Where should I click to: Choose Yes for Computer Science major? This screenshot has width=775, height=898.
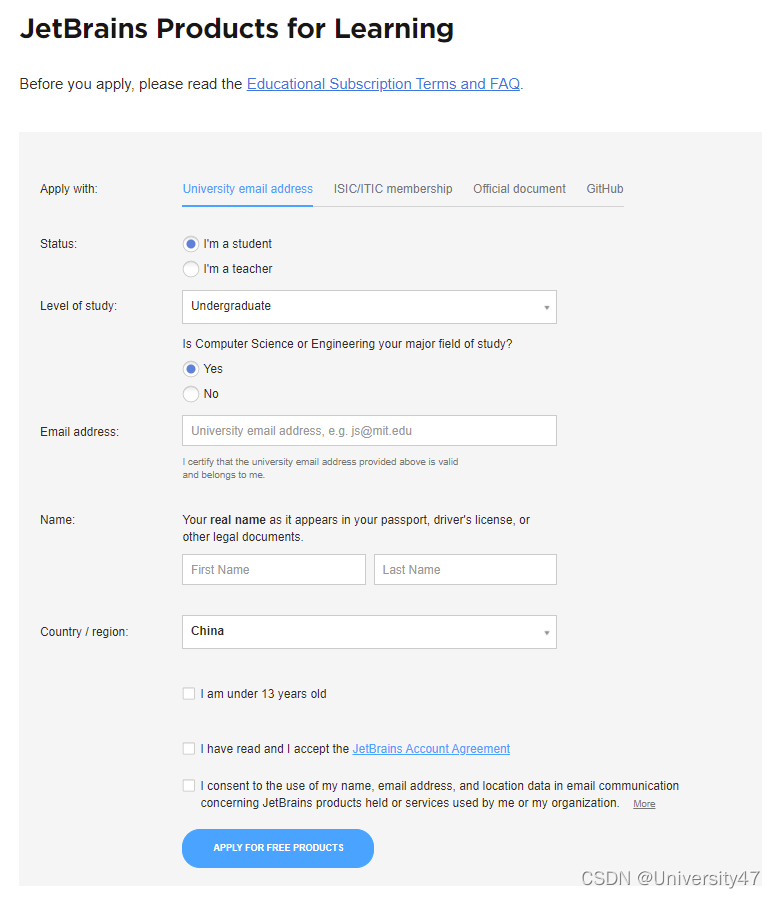(x=191, y=369)
